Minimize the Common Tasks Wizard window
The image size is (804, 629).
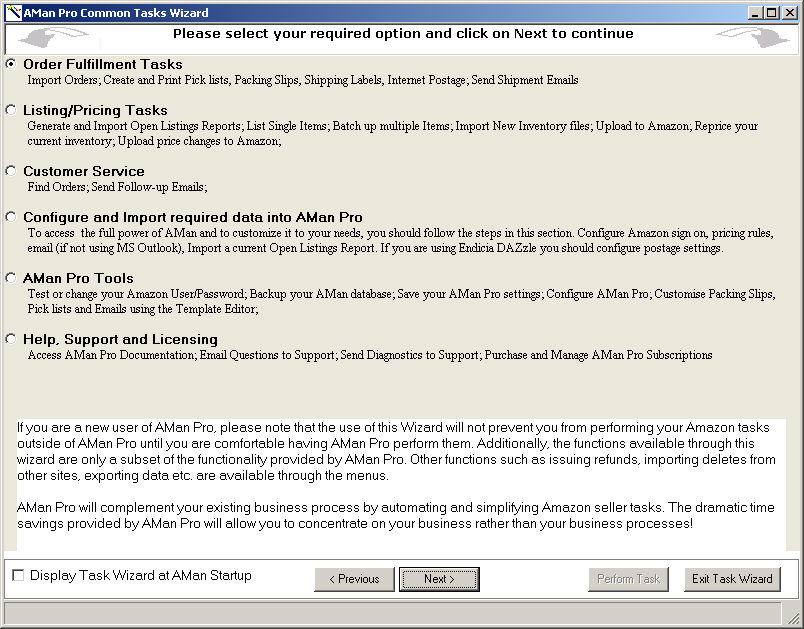[754, 13]
